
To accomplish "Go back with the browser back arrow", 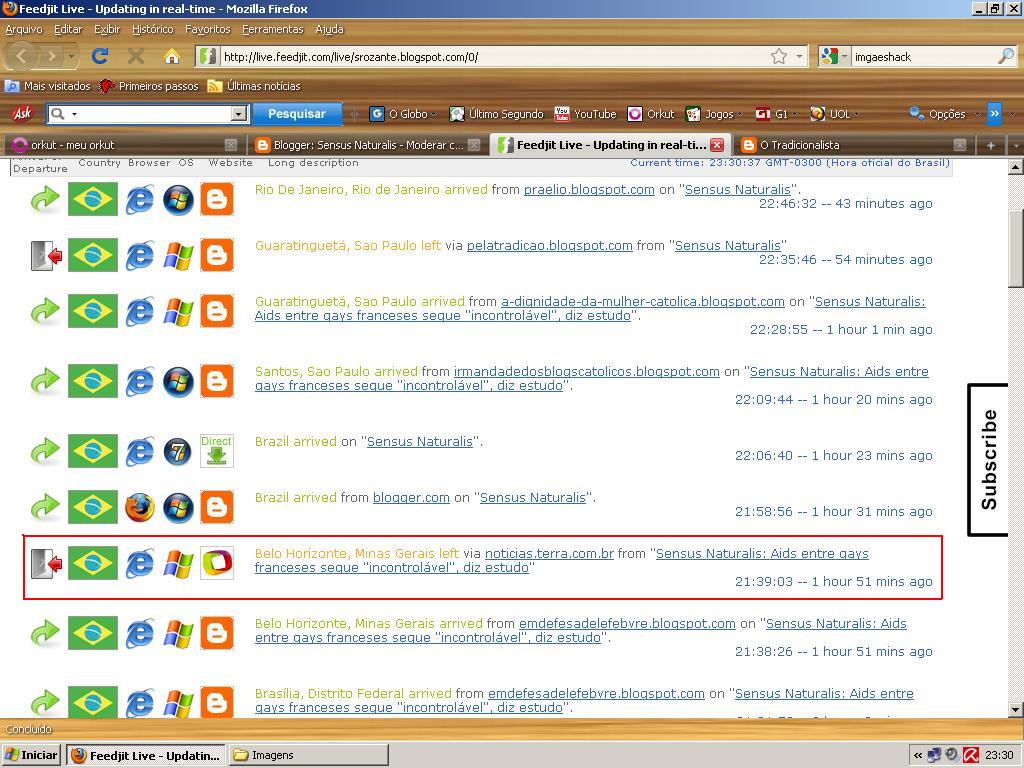I will (21, 56).
